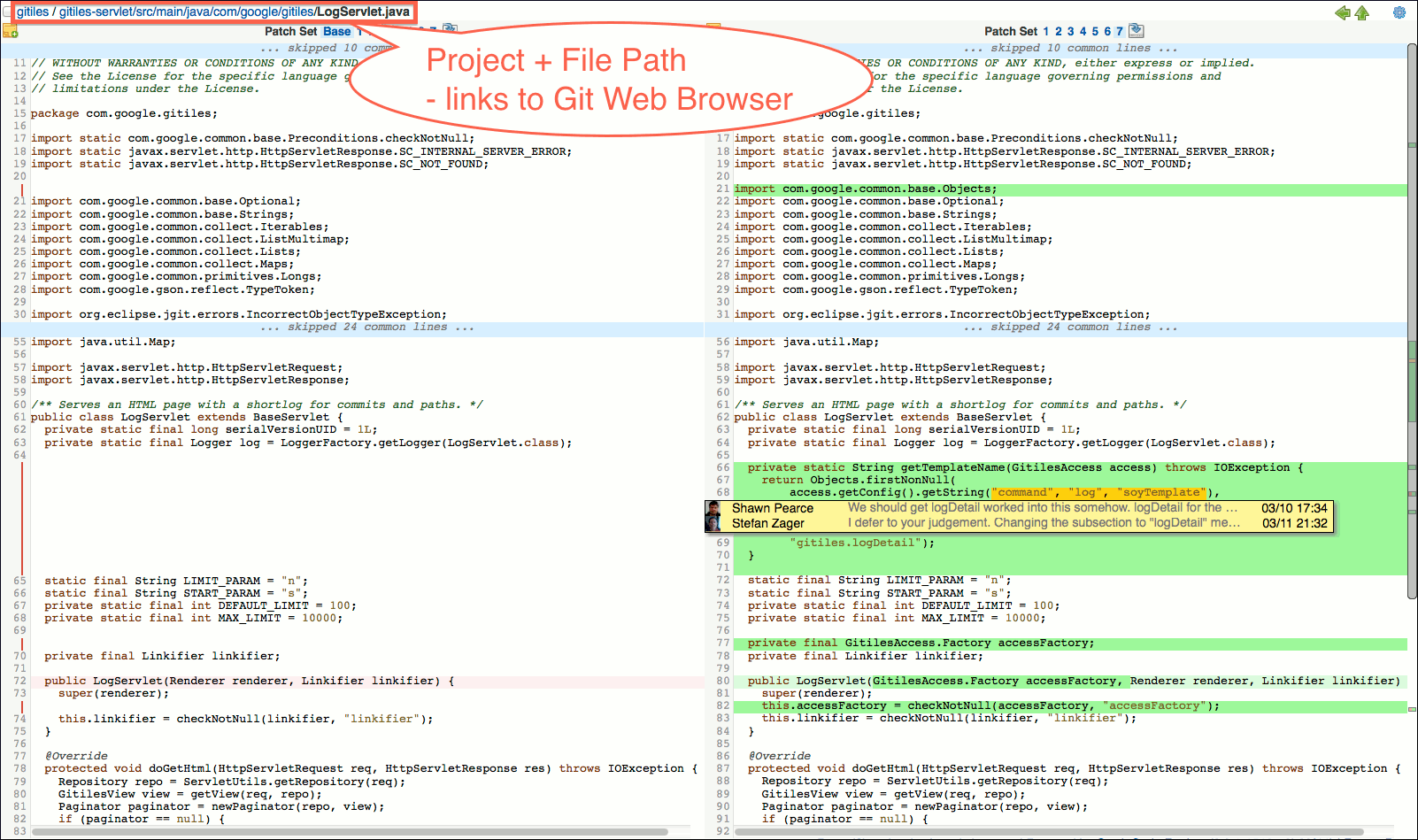Expand 'skipped 24 common lines' in the right pane
This screenshot has width=1418, height=840.
1069,327
